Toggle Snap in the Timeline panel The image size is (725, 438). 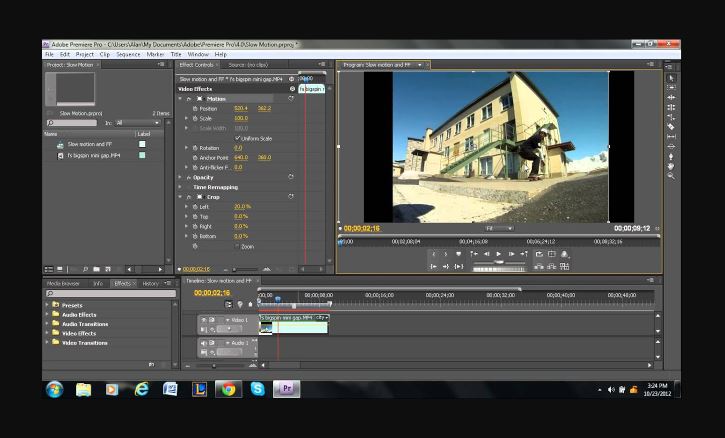228,304
